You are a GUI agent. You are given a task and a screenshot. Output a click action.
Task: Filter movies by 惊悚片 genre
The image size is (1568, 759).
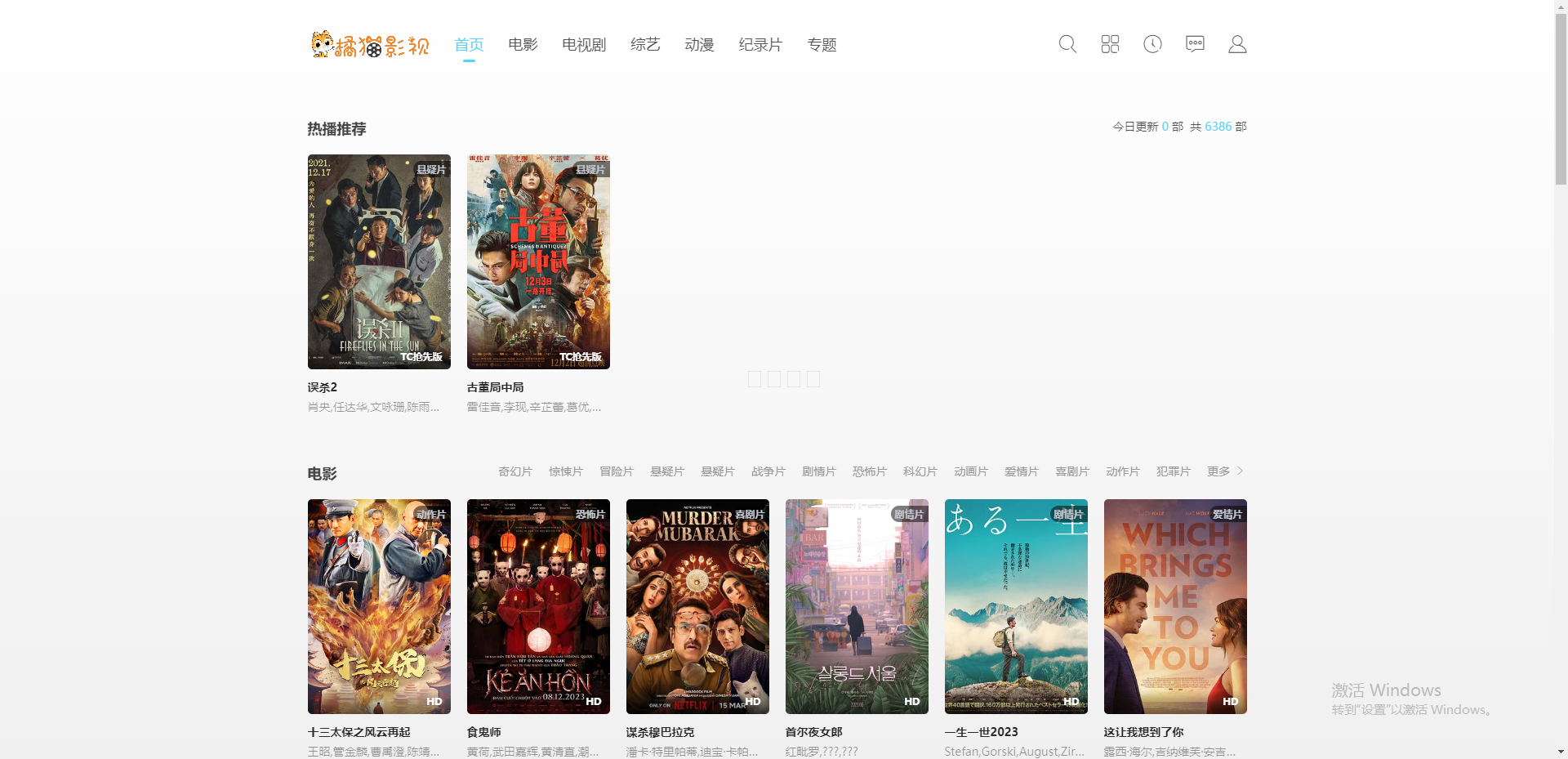(x=566, y=471)
